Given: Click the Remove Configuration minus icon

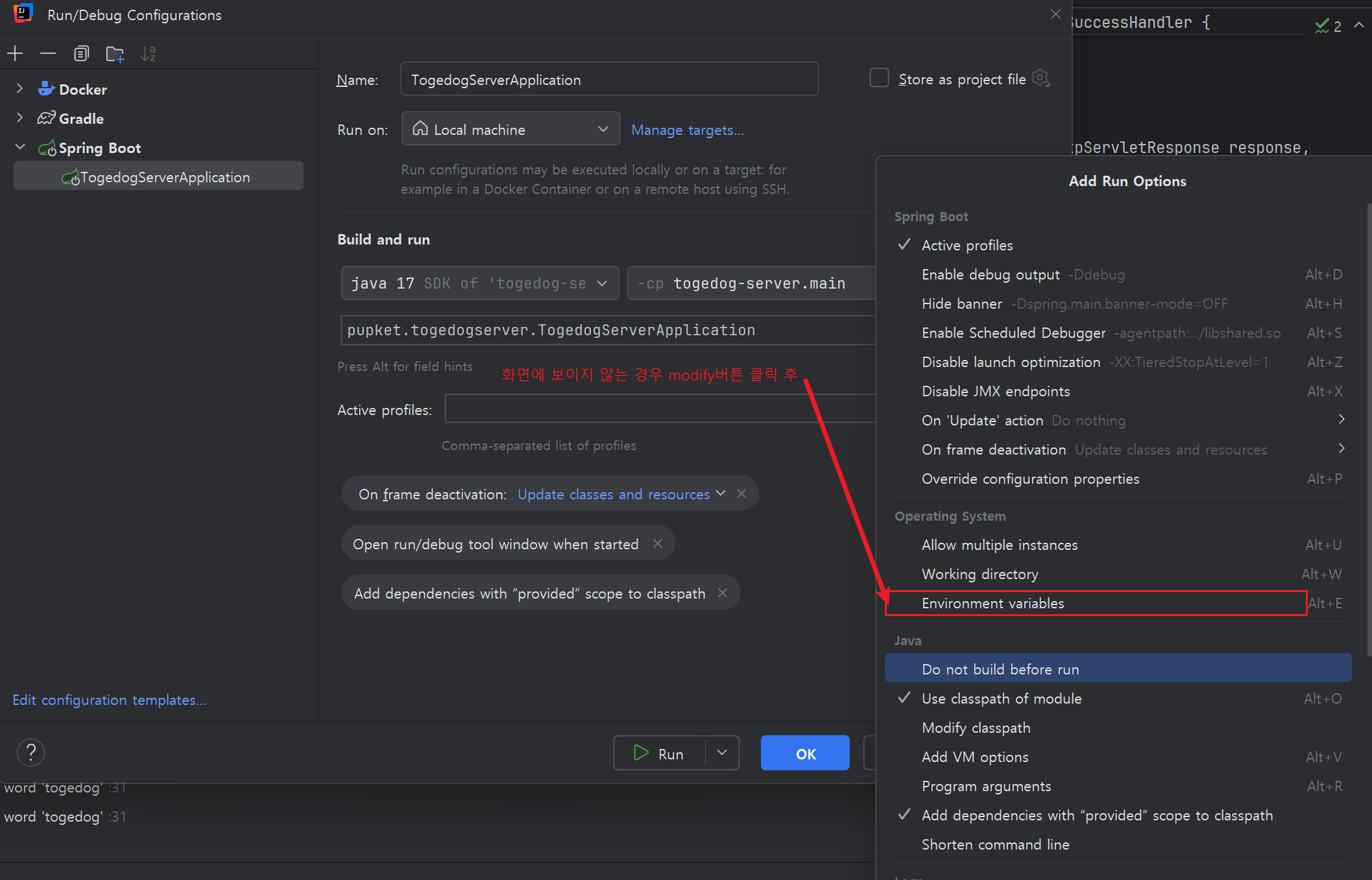Looking at the screenshot, I should click(48, 54).
